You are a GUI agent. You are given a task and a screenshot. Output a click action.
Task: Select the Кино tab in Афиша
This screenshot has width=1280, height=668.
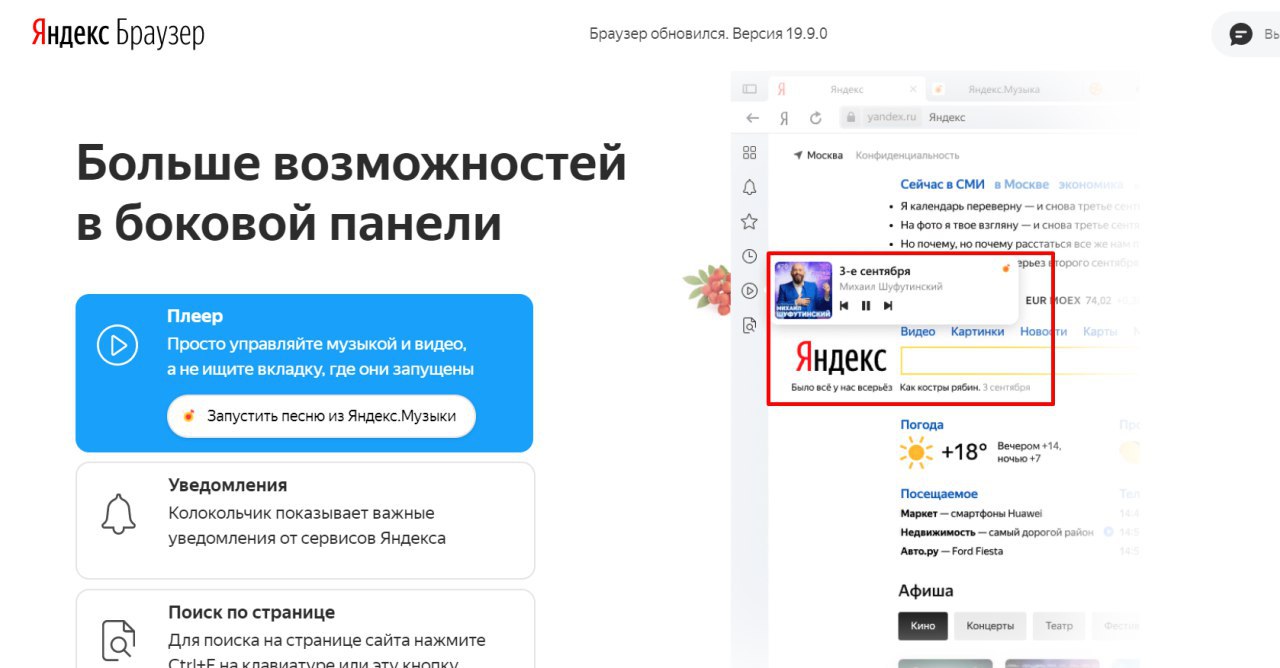point(923,626)
